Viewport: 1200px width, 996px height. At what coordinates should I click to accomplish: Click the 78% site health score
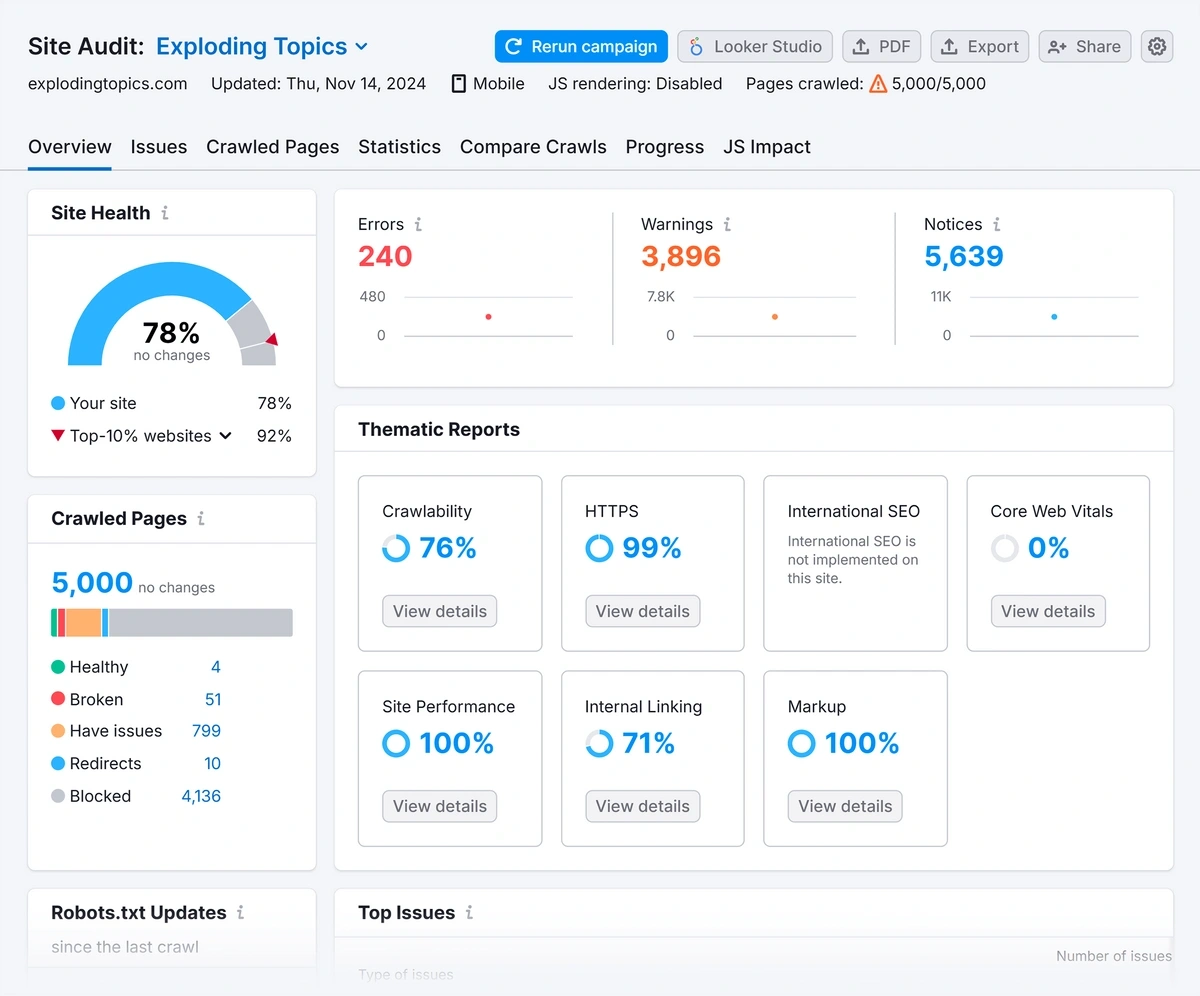171,332
